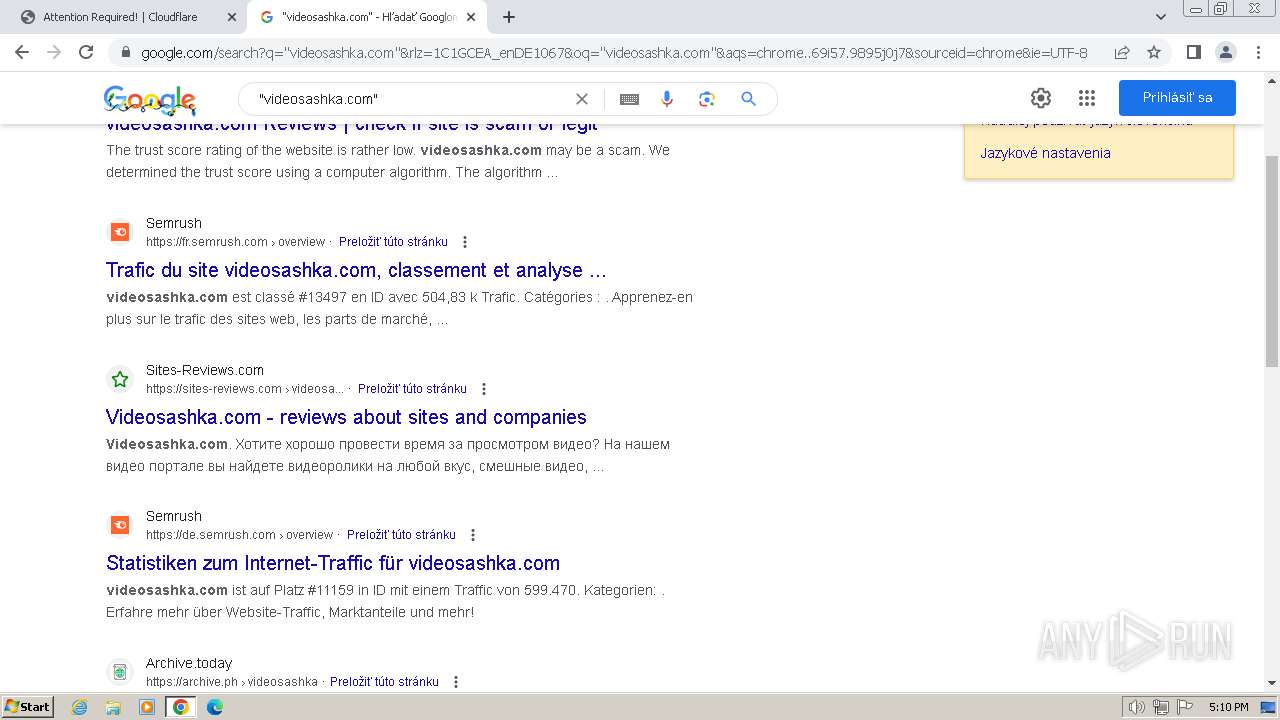Viewport: 1280px width, 720px height.
Task: Open Trafic du site videosashka.com result
Action: point(356,270)
